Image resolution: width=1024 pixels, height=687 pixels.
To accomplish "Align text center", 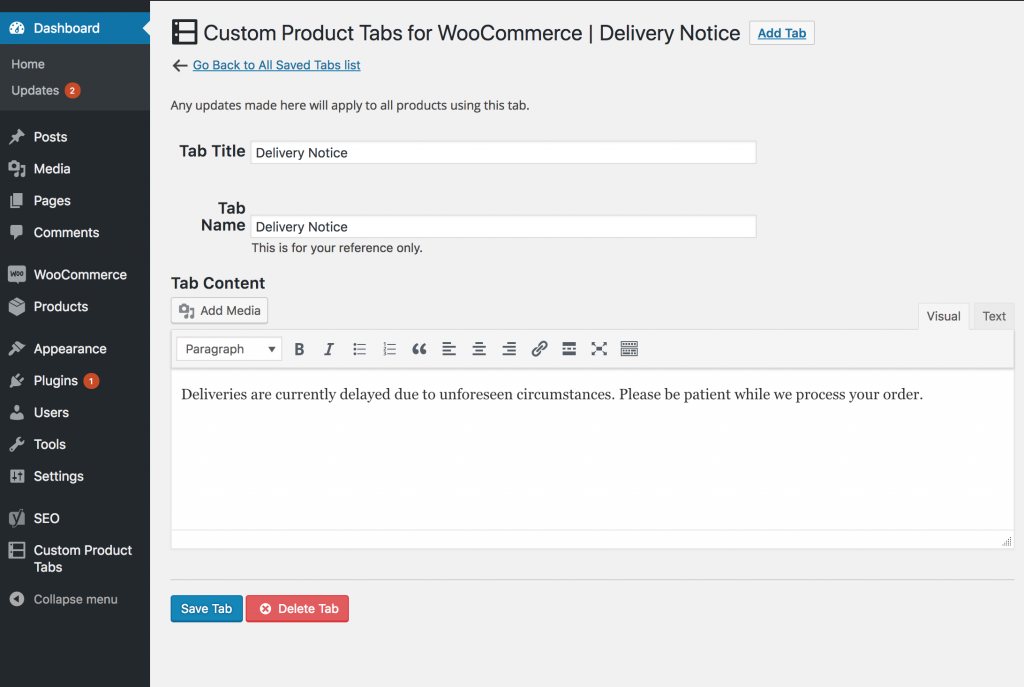I will [479, 349].
